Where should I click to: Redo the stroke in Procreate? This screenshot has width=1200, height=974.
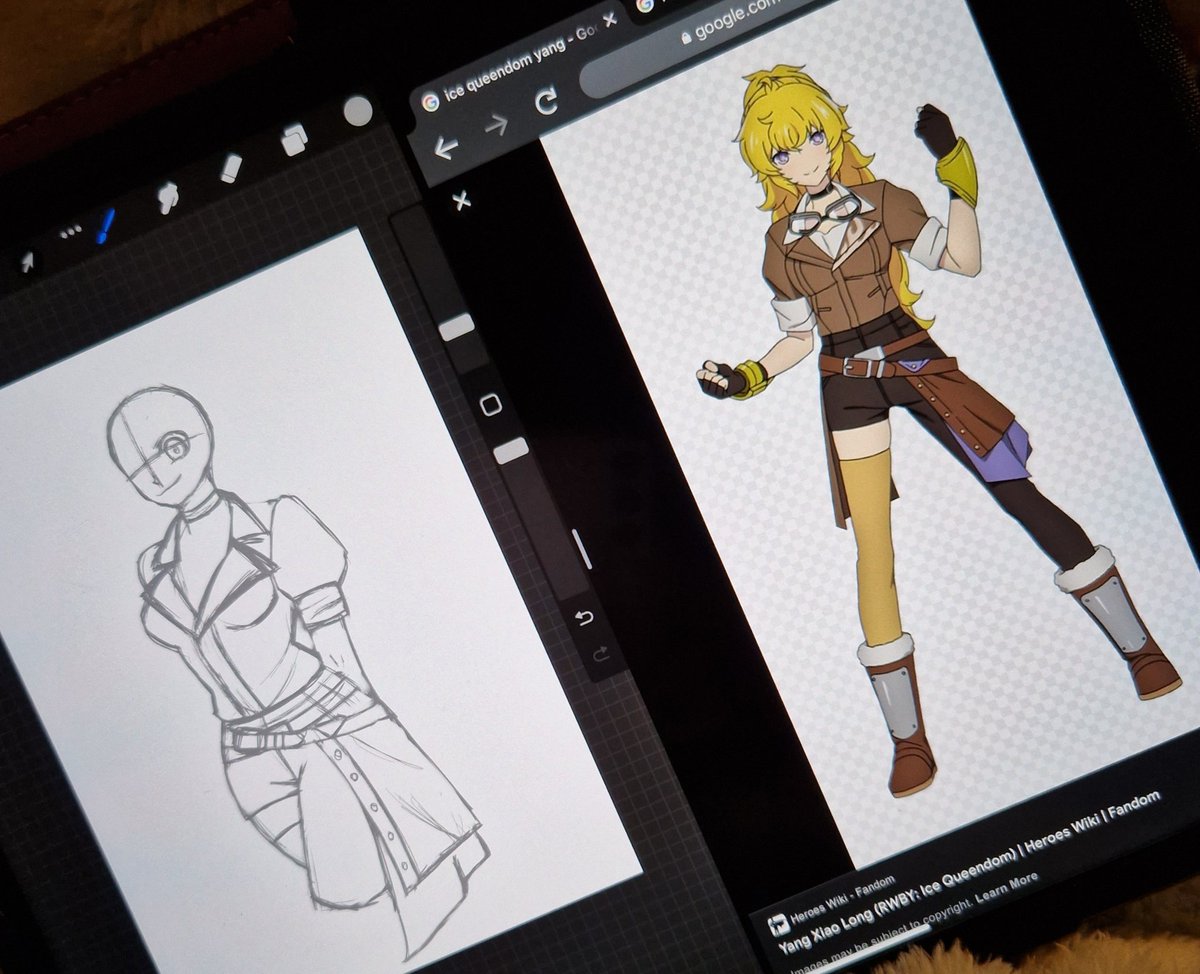(600, 655)
